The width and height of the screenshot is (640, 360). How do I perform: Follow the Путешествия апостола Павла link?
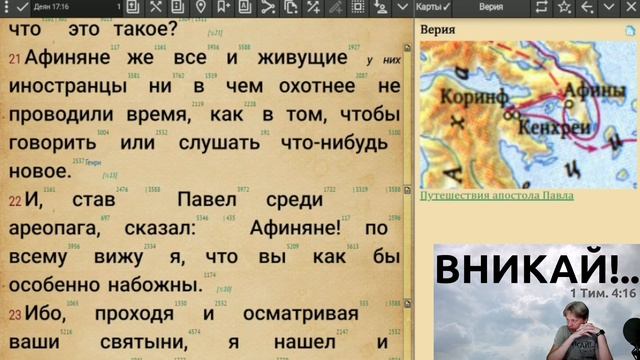(x=497, y=196)
